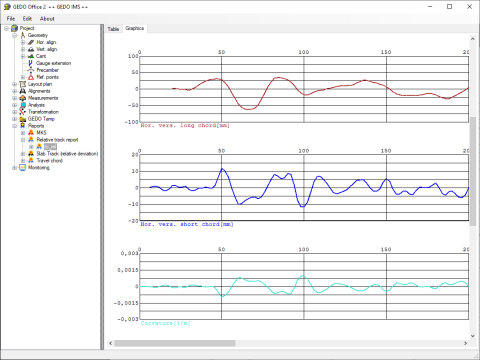480x360 pixels.
Task: Select the Graphics tab
Action: coord(135,28)
